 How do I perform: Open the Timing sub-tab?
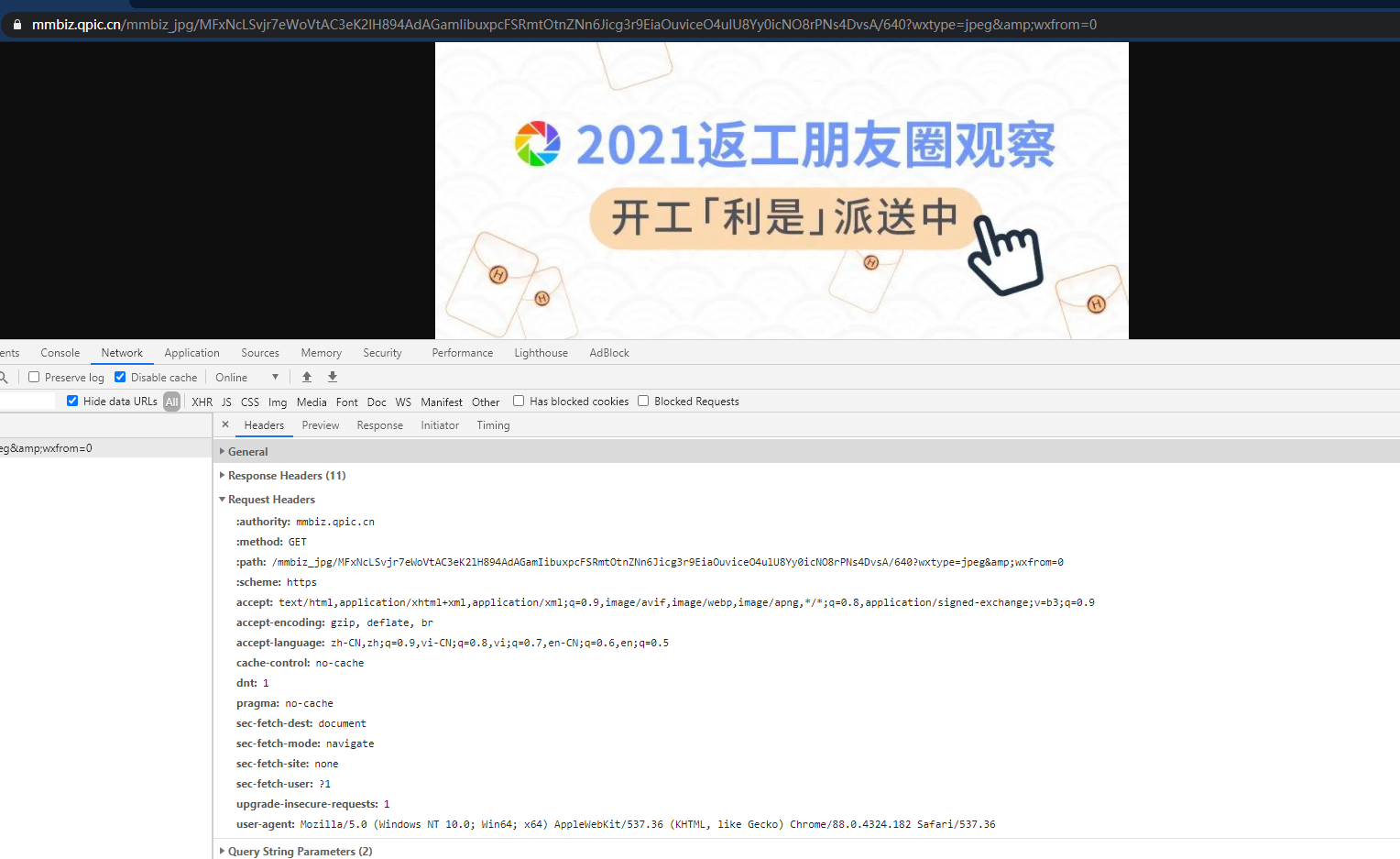493,425
